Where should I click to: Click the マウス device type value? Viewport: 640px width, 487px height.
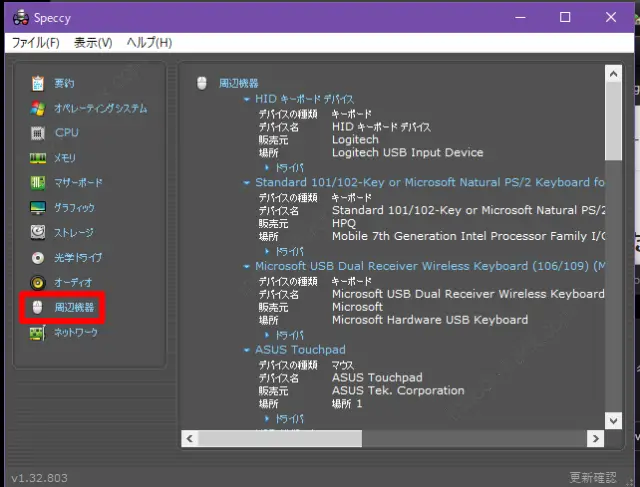click(342, 365)
